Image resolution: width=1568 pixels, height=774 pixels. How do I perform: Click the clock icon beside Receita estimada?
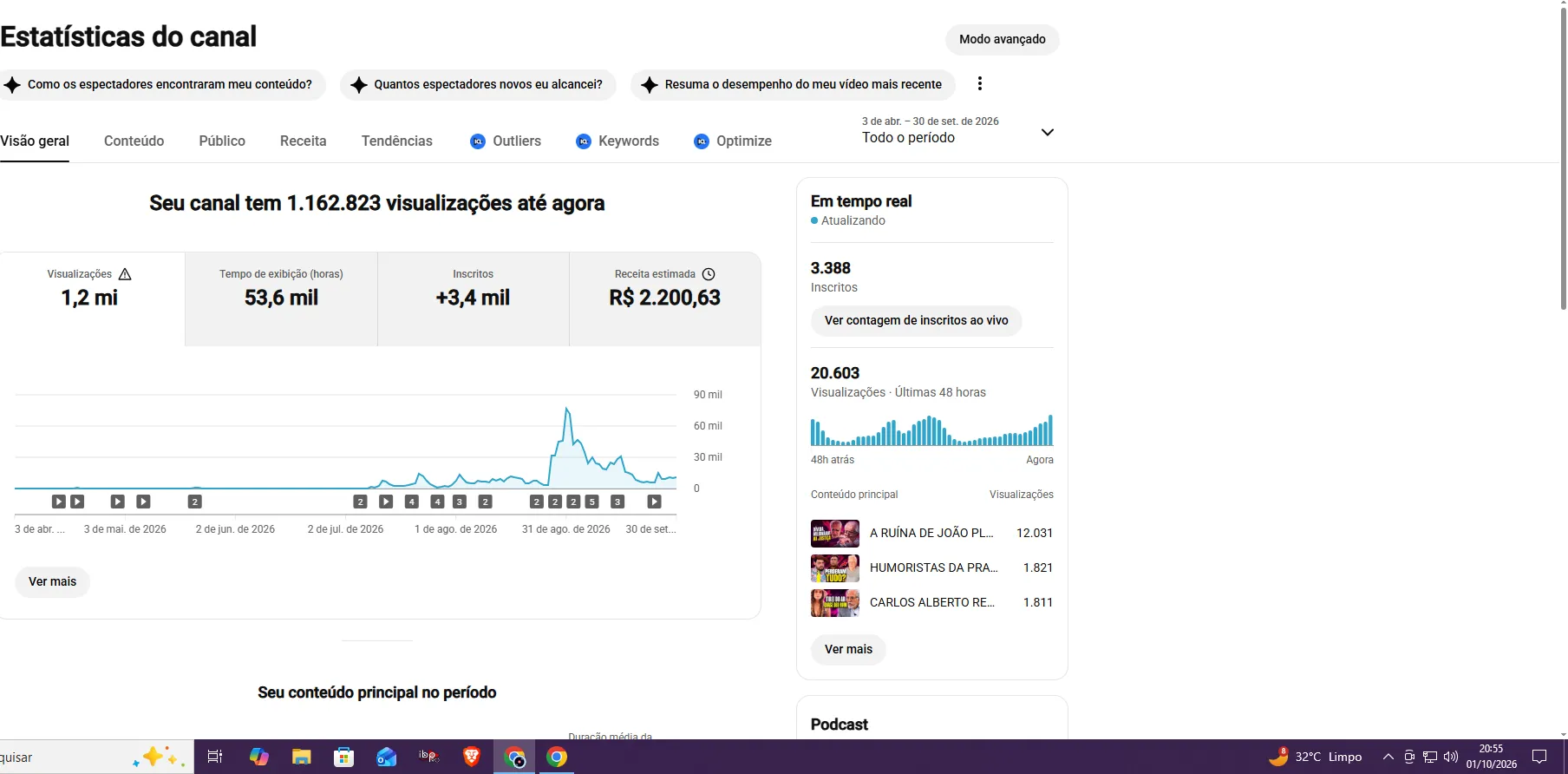(709, 274)
